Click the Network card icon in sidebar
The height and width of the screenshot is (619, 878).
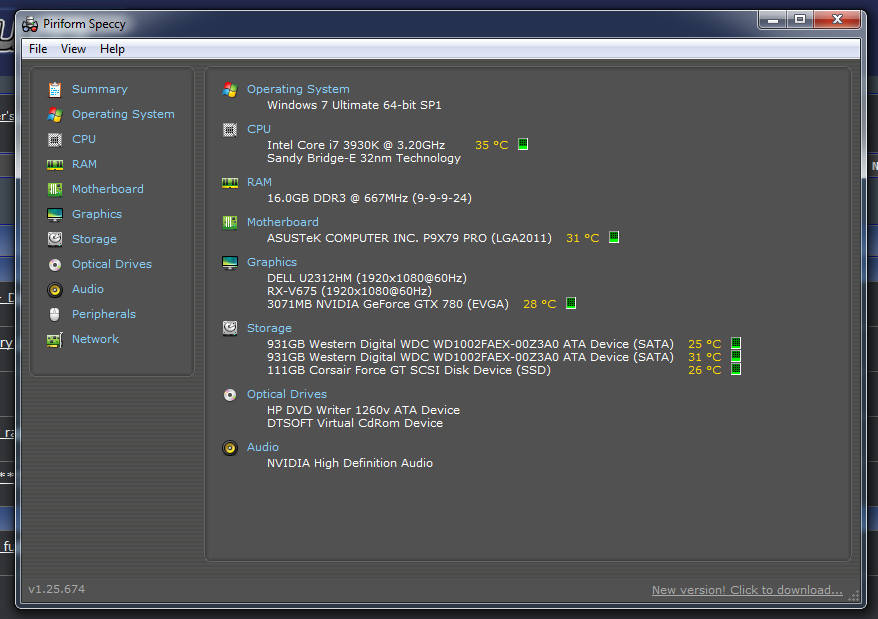[55, 339]
